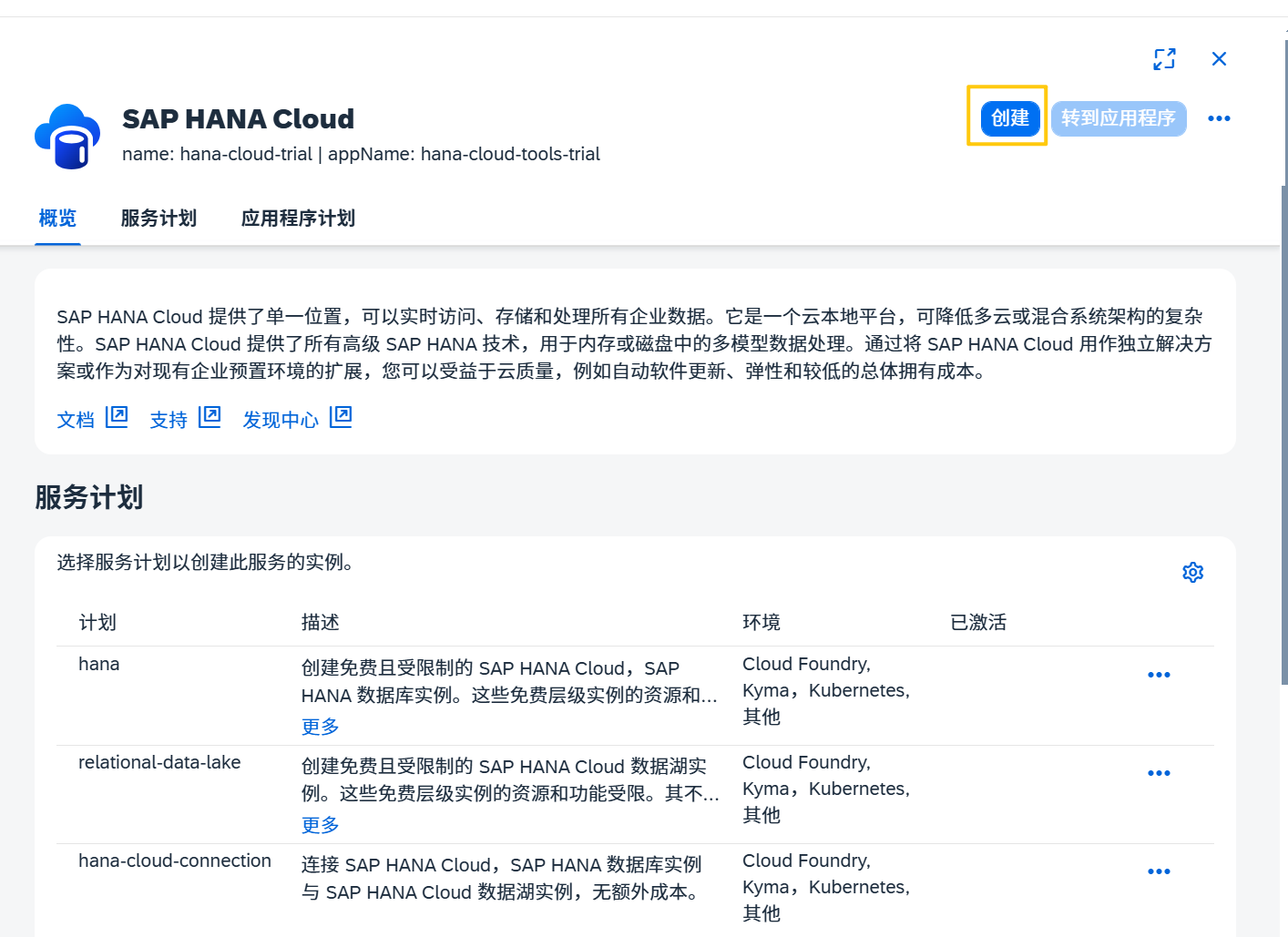1288x937 pixels.
Task: Click the external link icon beside 支持
Action: tap(210, 417)
